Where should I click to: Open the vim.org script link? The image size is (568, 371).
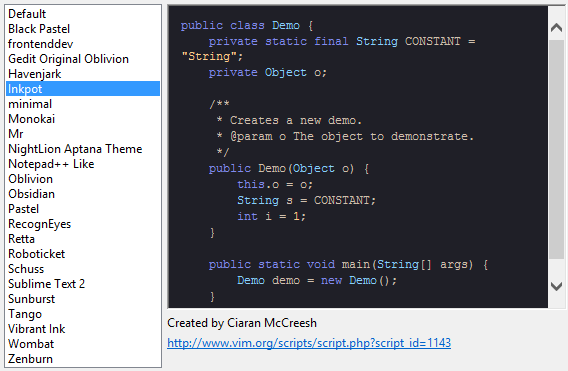[x=309, y=343]
